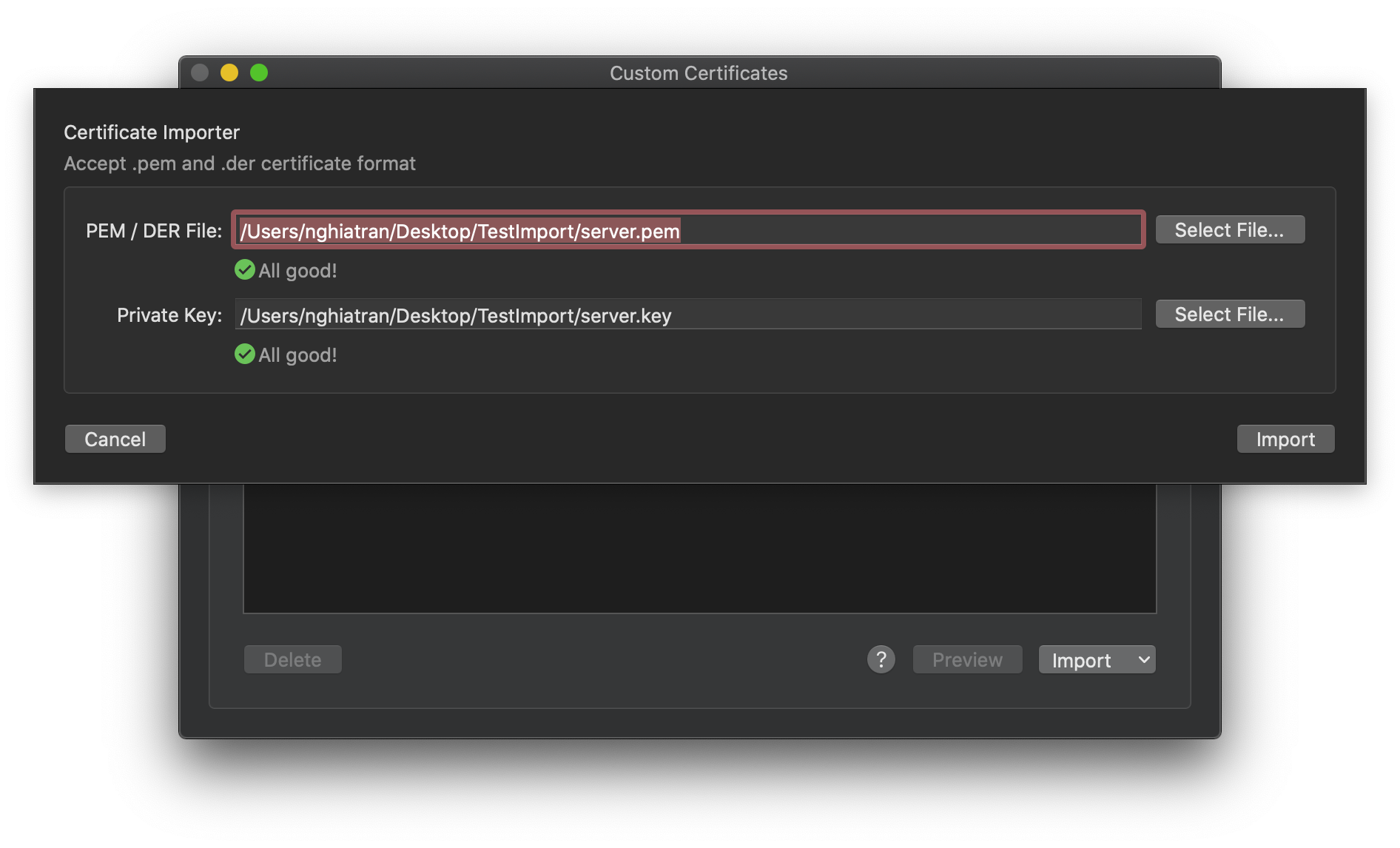1400x848 pixels.
Task: Click the "Private Key:" label
Action: [x=169, y=315]
